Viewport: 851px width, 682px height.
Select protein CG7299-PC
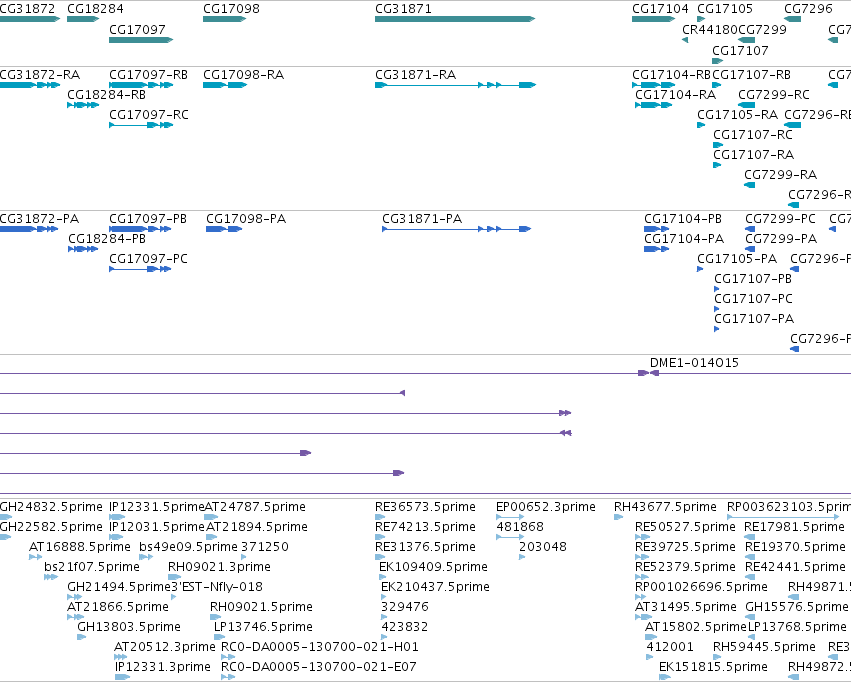[x=750, y=230]
